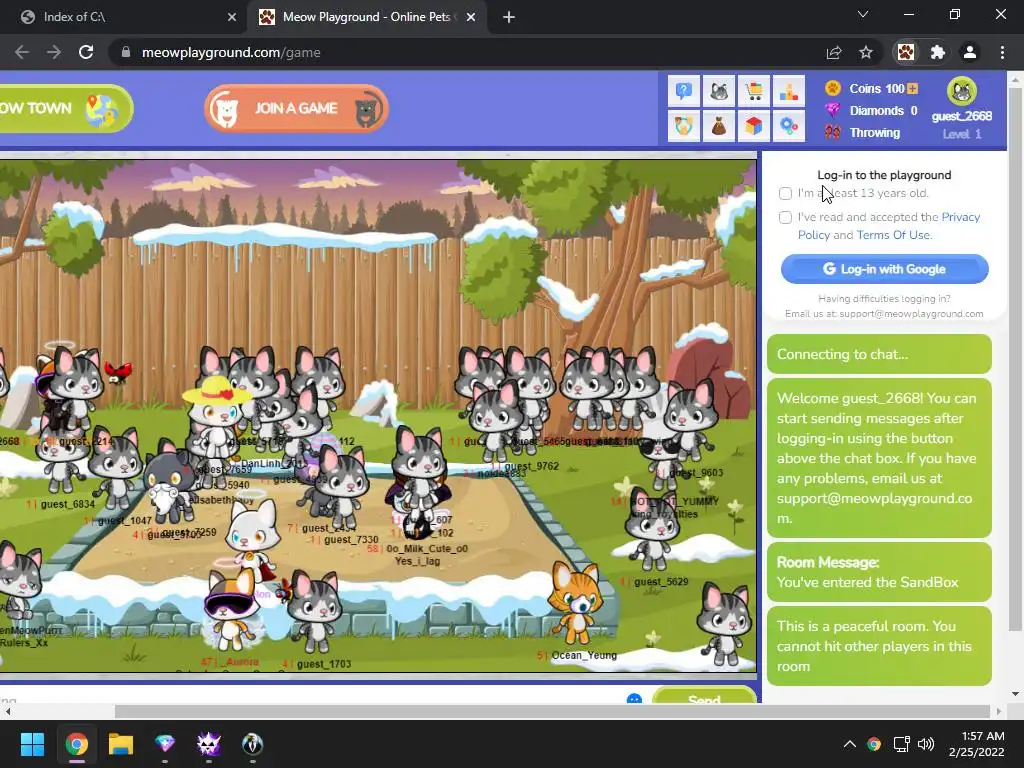The width and height of the screenshot is (1024, 768).
Task: Open the cat avatar panel icon
Action: coord(719,91)
